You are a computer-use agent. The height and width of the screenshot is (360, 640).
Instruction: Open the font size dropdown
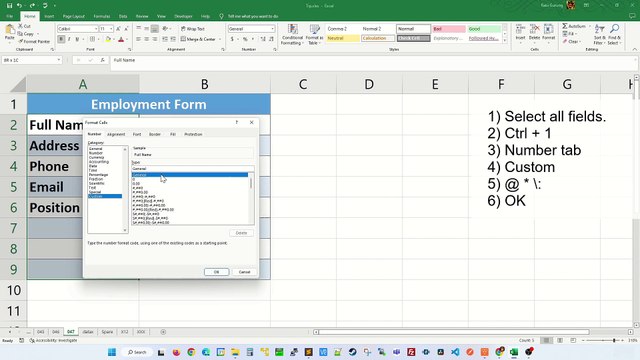[x=111, y=29]
